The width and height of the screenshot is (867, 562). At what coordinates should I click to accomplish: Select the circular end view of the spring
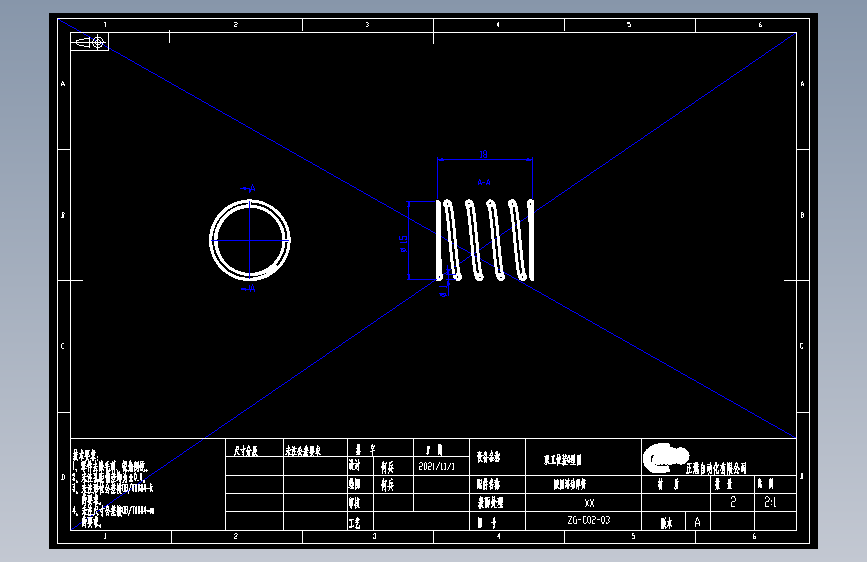coord(250,240)
